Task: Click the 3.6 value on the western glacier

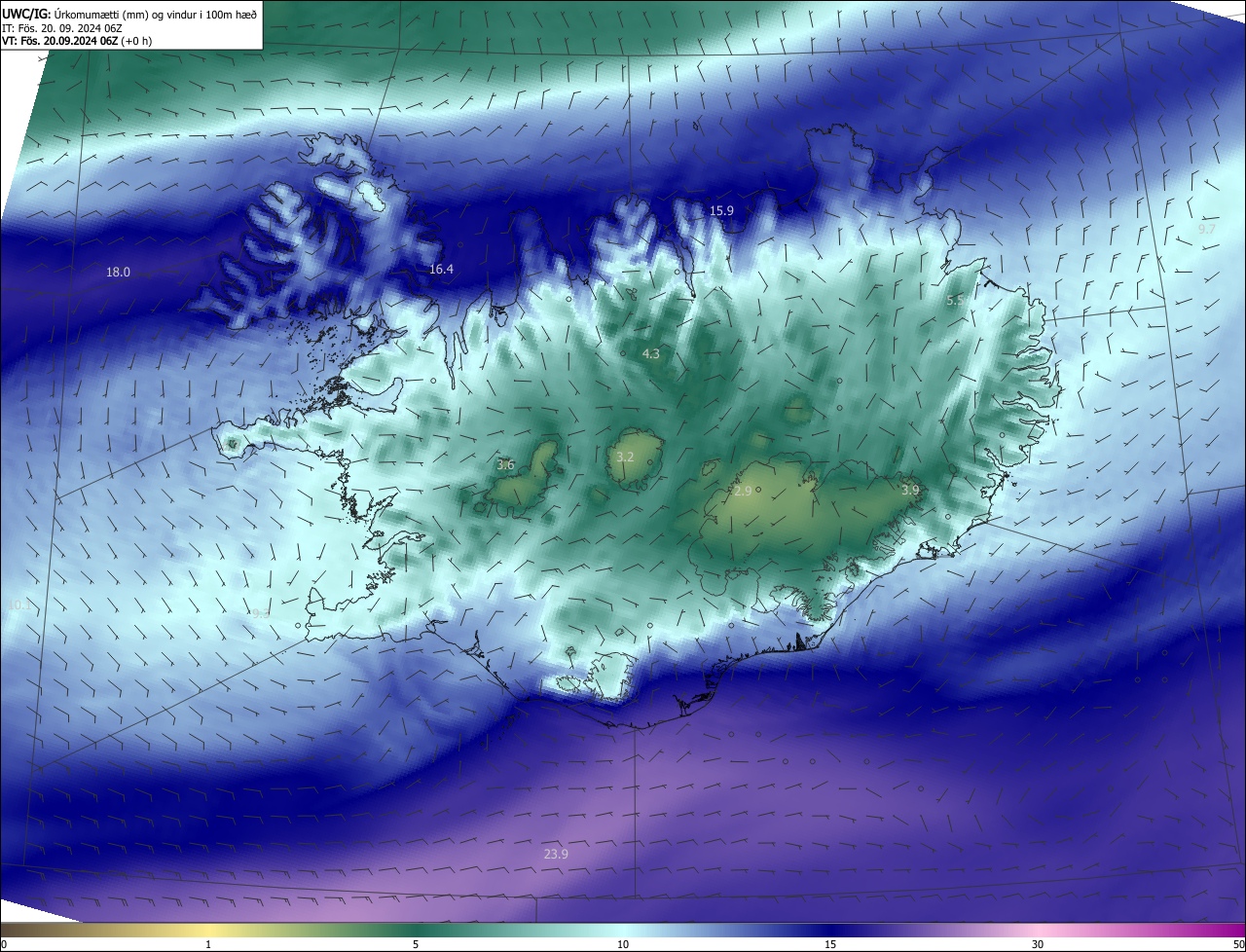Action: click(x=505, y=464)
